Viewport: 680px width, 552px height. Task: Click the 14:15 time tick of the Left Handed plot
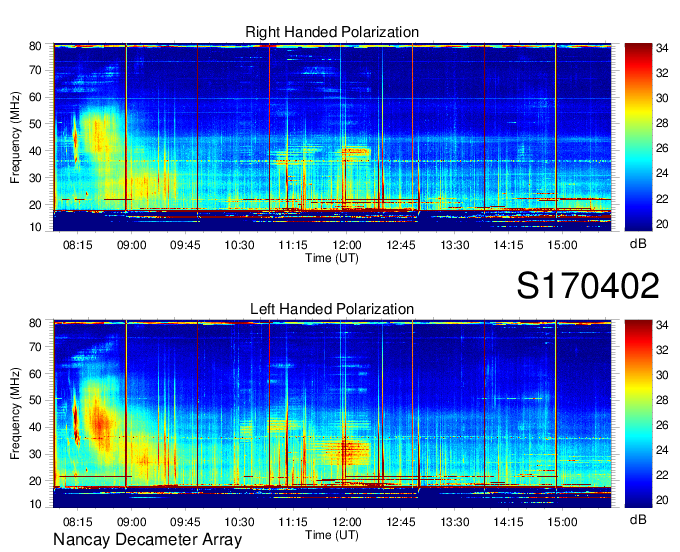[508, 521]
